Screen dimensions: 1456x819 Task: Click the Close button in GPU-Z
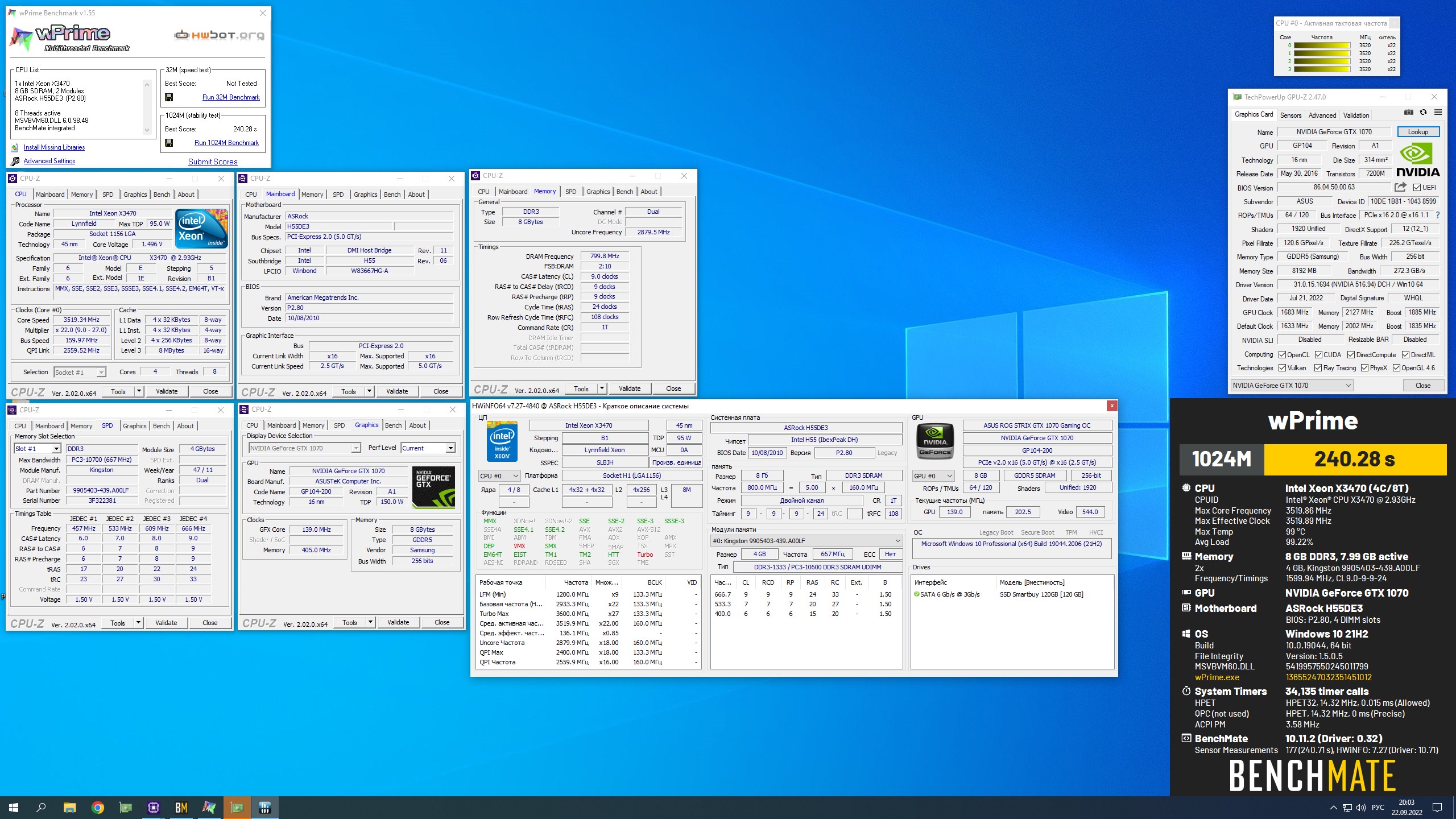[x=1423, y=386]
